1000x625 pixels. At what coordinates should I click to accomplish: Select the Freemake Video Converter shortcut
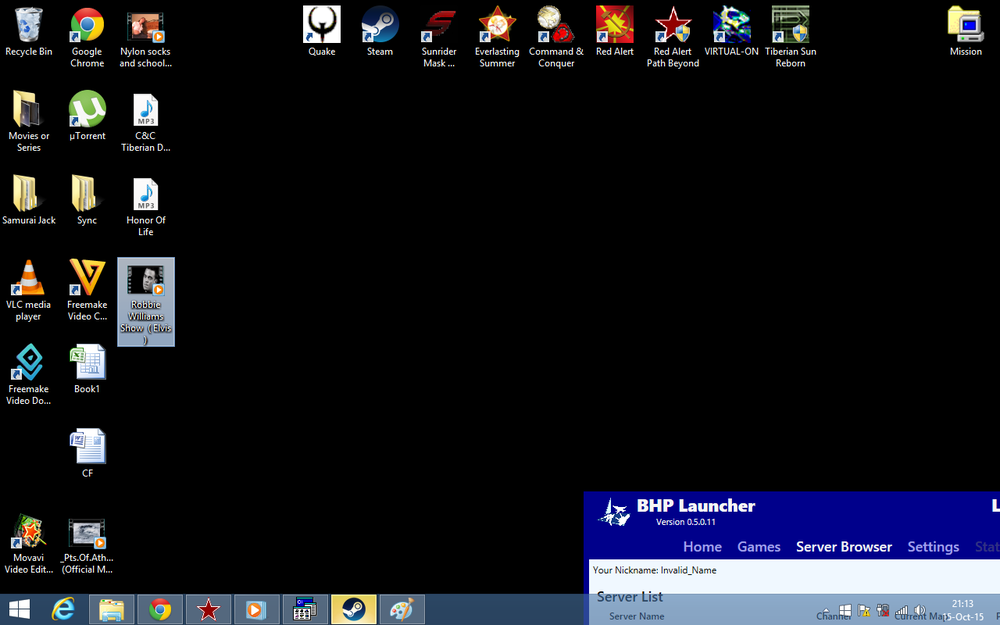[87, 290]
